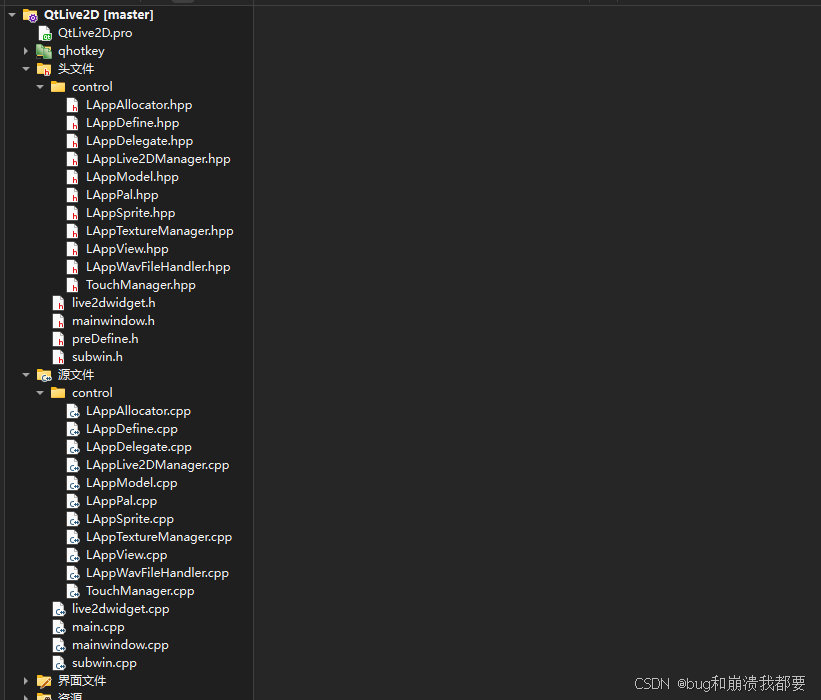
Task: Click the 界面文件 forms folder icon
Action: [x=44, y=681]
